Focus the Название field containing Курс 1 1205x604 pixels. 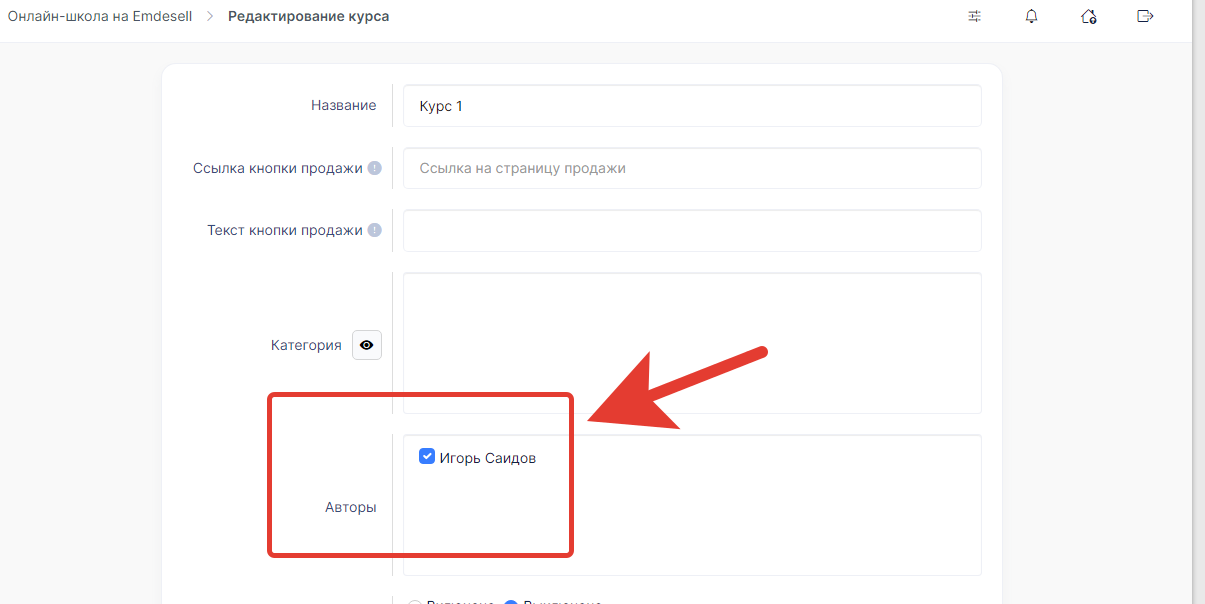click(x=691, y=106)
